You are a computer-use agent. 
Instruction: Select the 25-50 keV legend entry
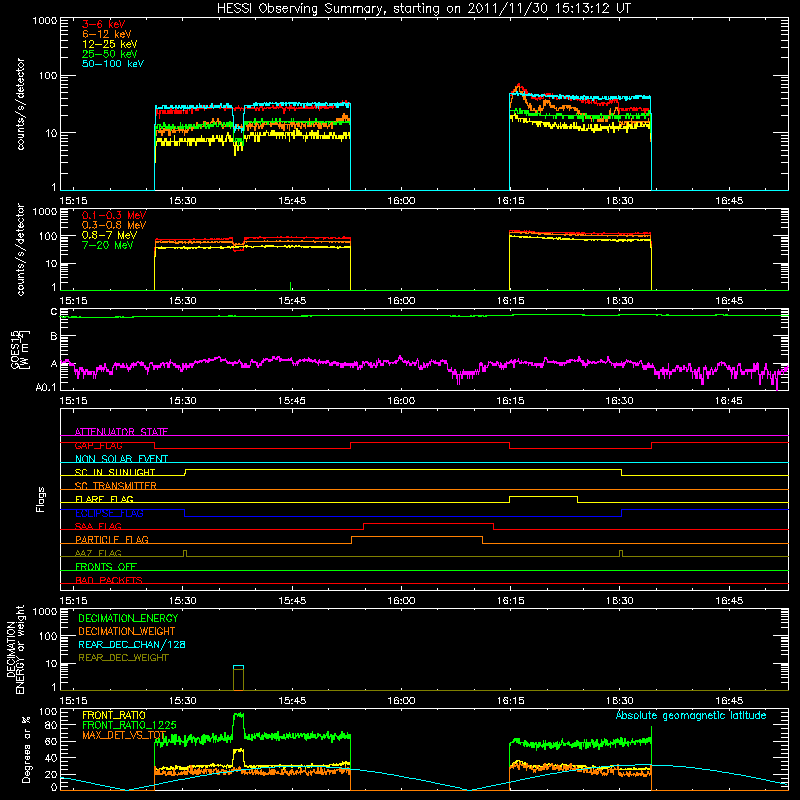click(110, 54)
